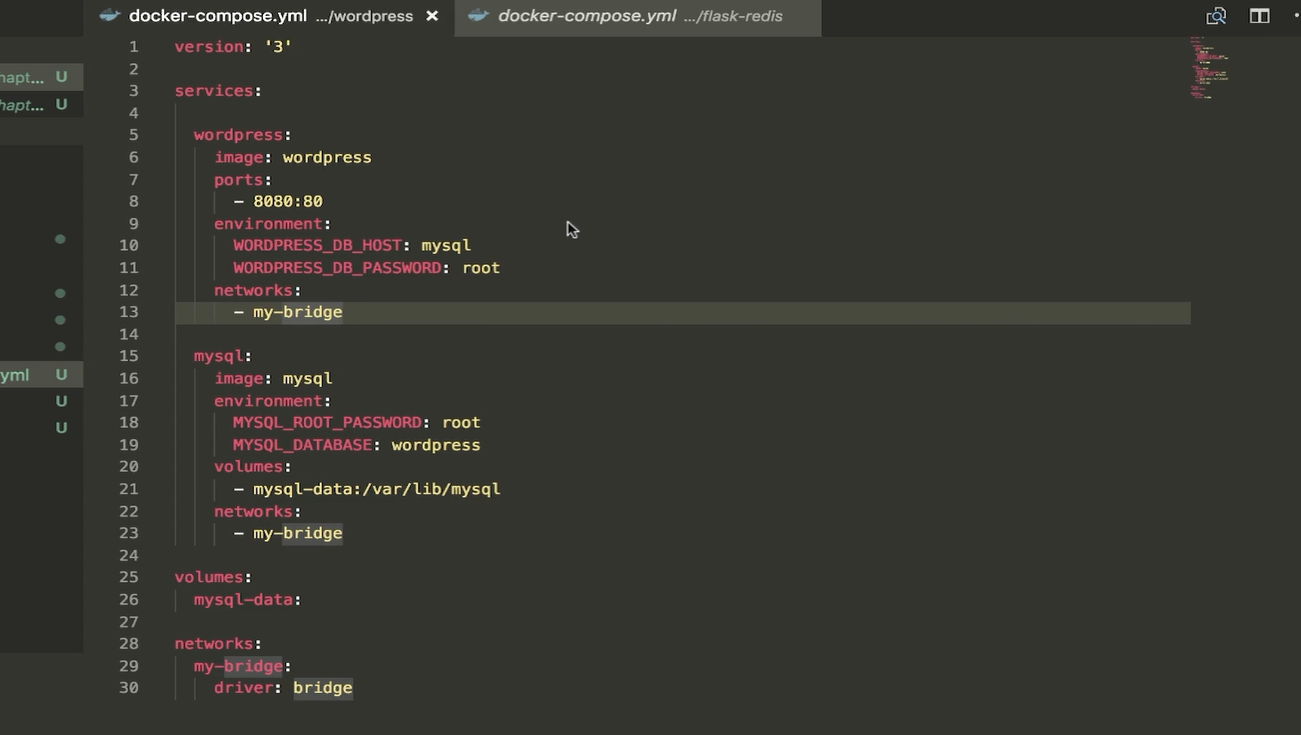
Task: Click the Split Editor icon
Action: 1259,16
